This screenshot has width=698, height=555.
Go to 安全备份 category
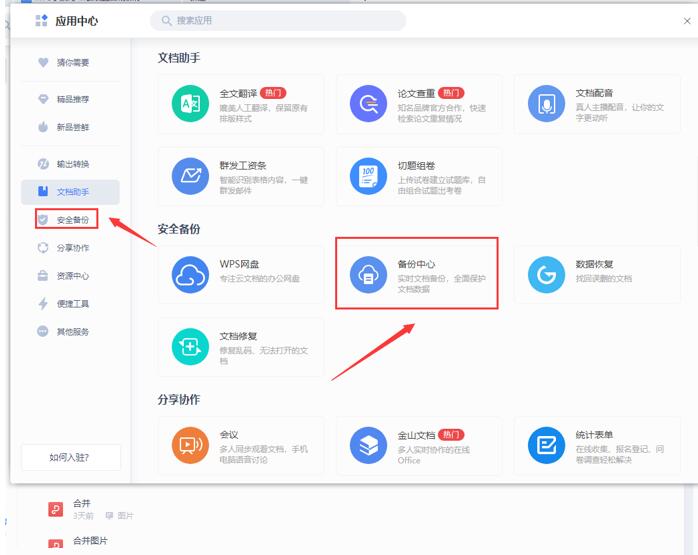pyautogui.click(x=70, y=219)
